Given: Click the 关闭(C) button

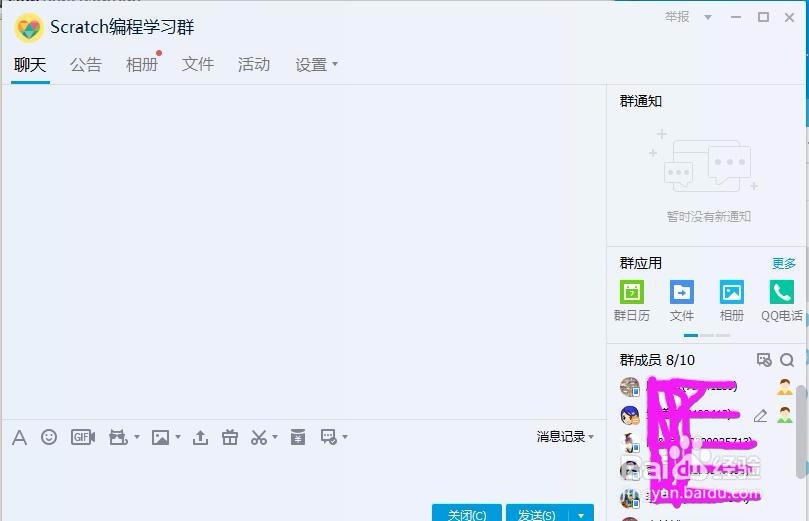Looking at the screenshot, I should (466, 513).
